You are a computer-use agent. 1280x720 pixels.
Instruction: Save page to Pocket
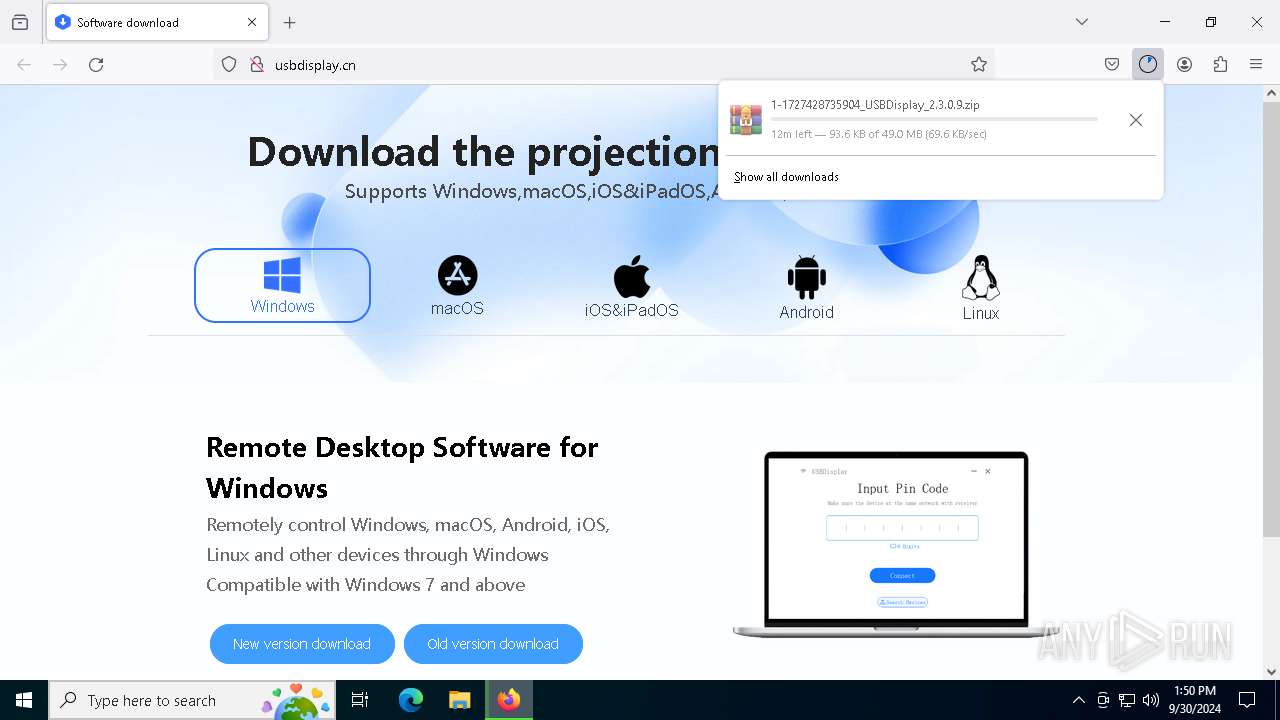(1112, 65)
